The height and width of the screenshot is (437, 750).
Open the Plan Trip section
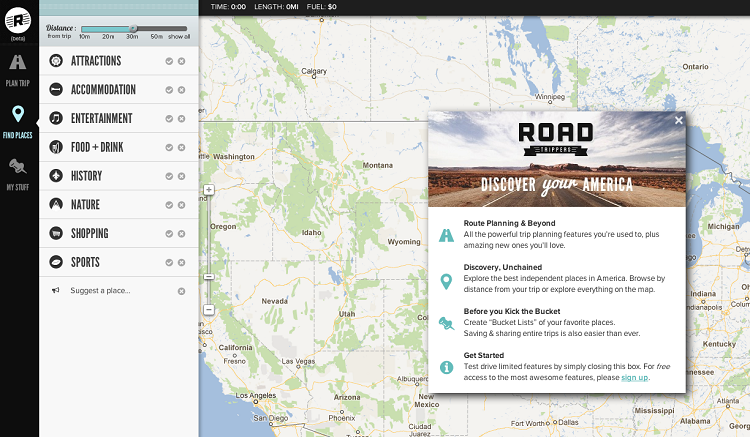[x=19, y=68]
